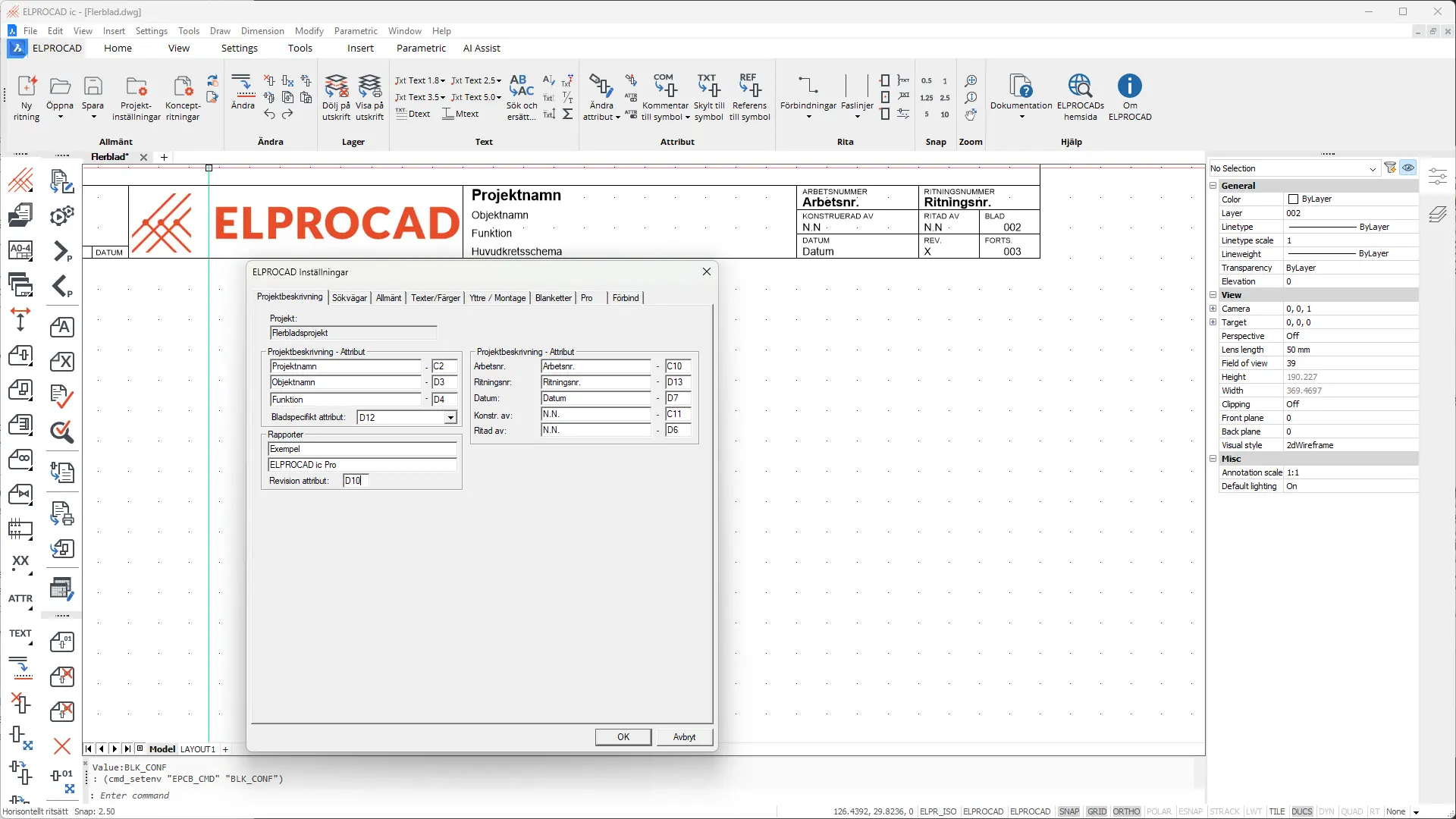Toggle ORTHO mode in status bar

pos(1126,811)
